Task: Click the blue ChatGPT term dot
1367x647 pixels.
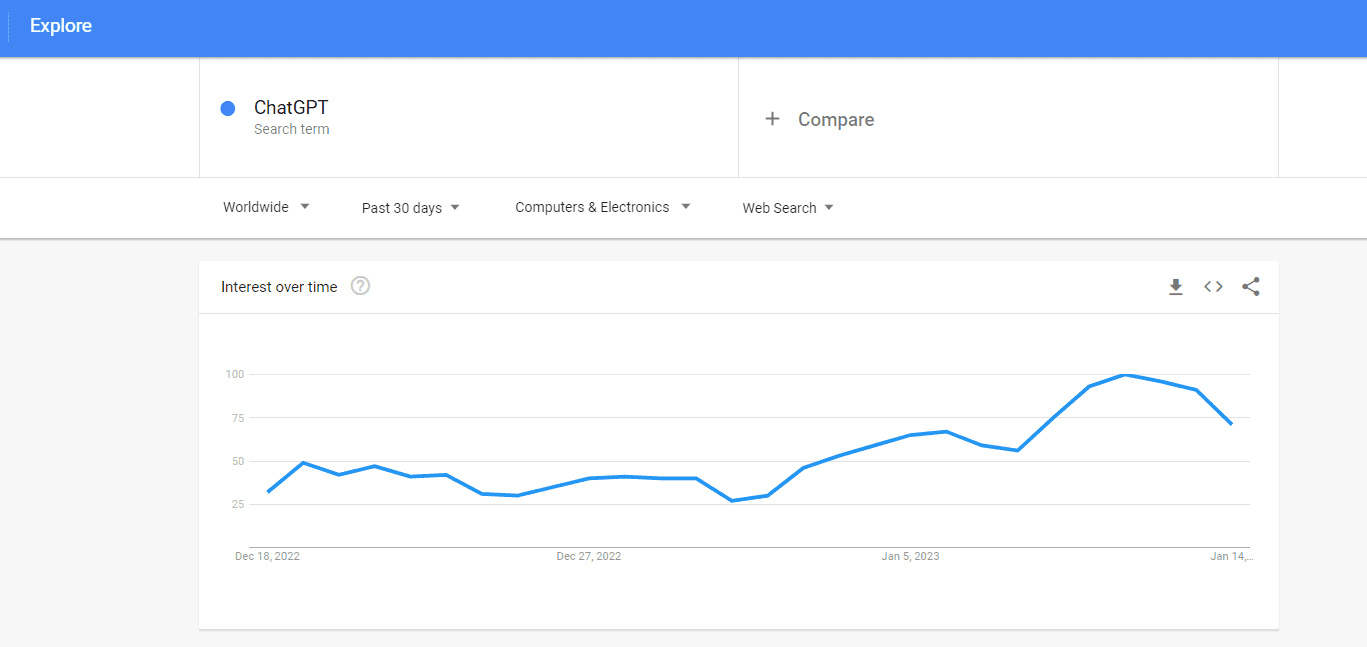Action: pyautogui.click(x=227, y=108)
